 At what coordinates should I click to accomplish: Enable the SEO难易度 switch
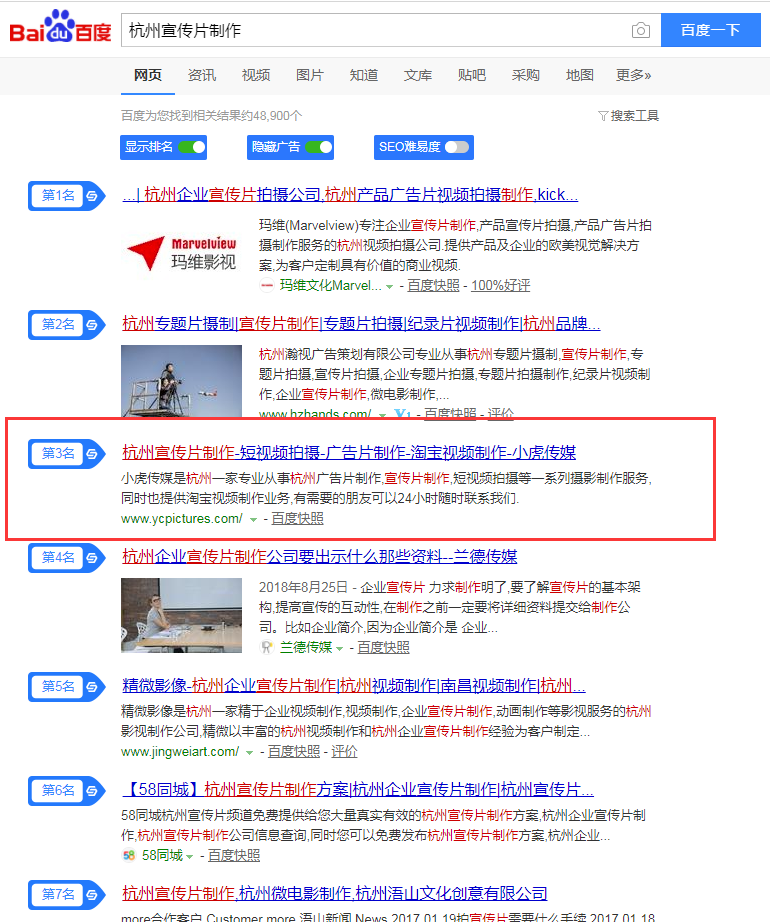tap(457, 147)
